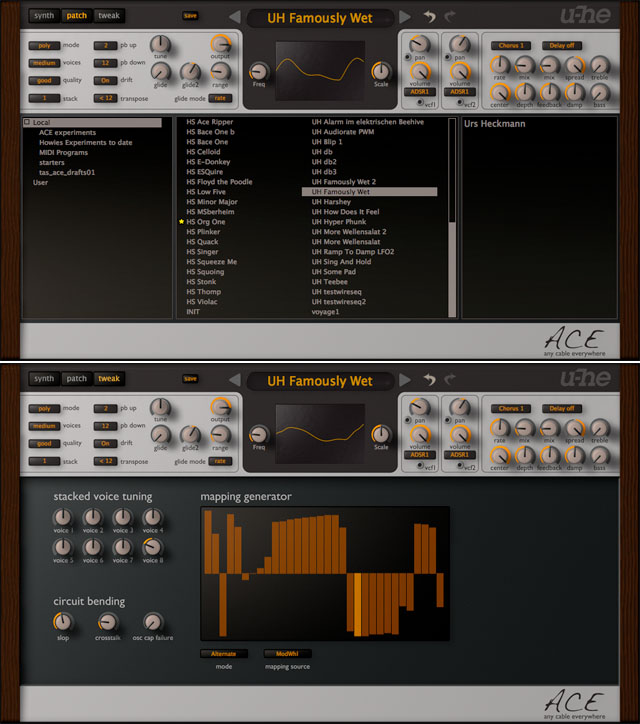
Task: Click the voice 6 tuning knob
Action: tap(92, 547)
